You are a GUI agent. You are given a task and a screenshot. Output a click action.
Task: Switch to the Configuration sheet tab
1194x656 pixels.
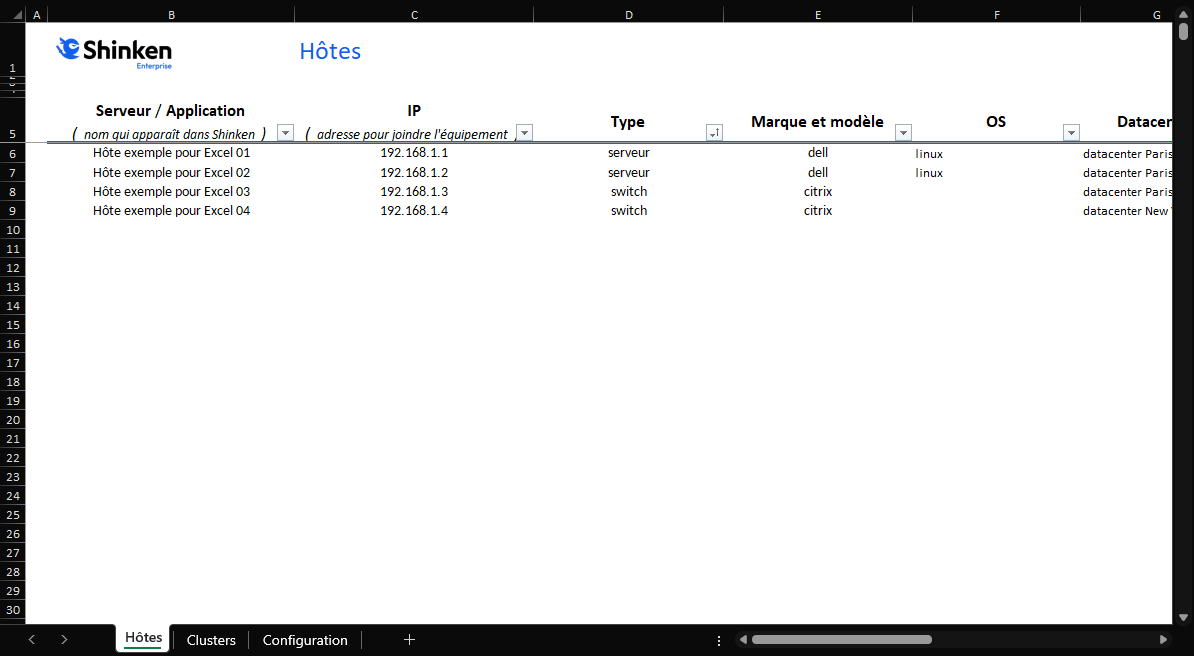pos(305,640)
